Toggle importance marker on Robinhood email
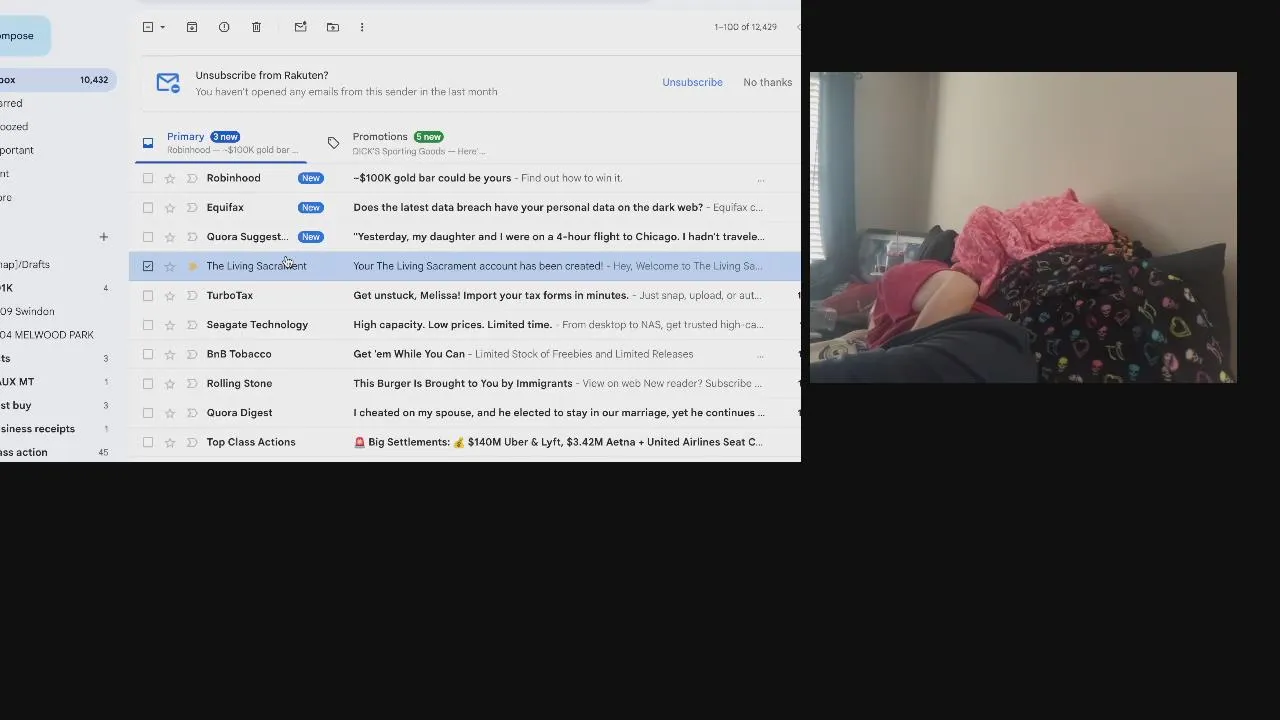 point(192,178)
